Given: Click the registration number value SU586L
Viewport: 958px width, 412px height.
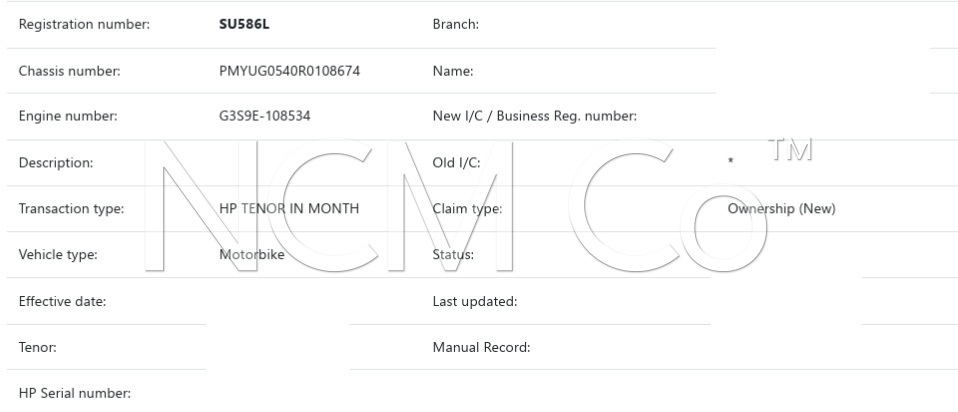Looking at the screenshot, I should coord(244,25).
